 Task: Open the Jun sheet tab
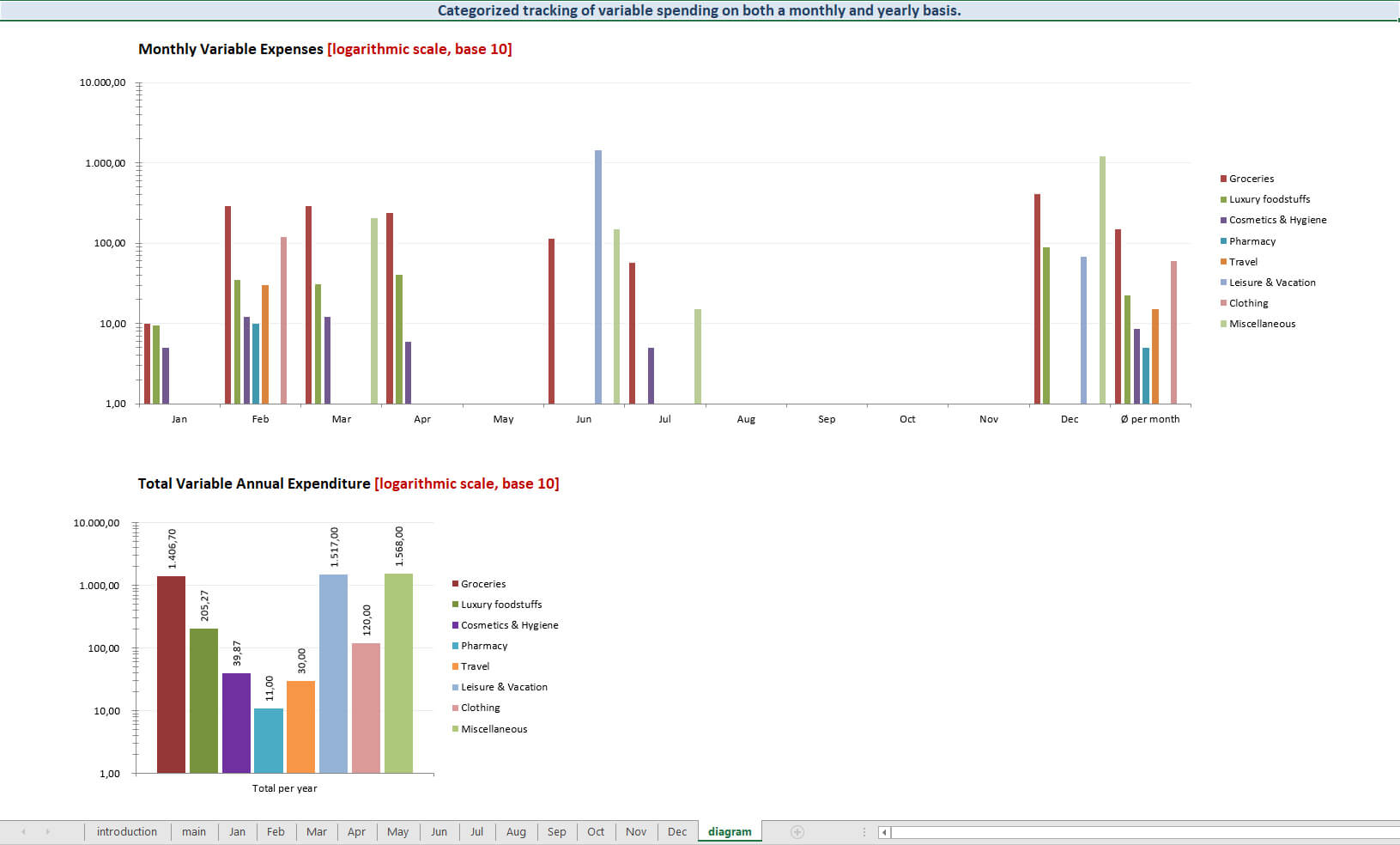[x=439, y=831]
